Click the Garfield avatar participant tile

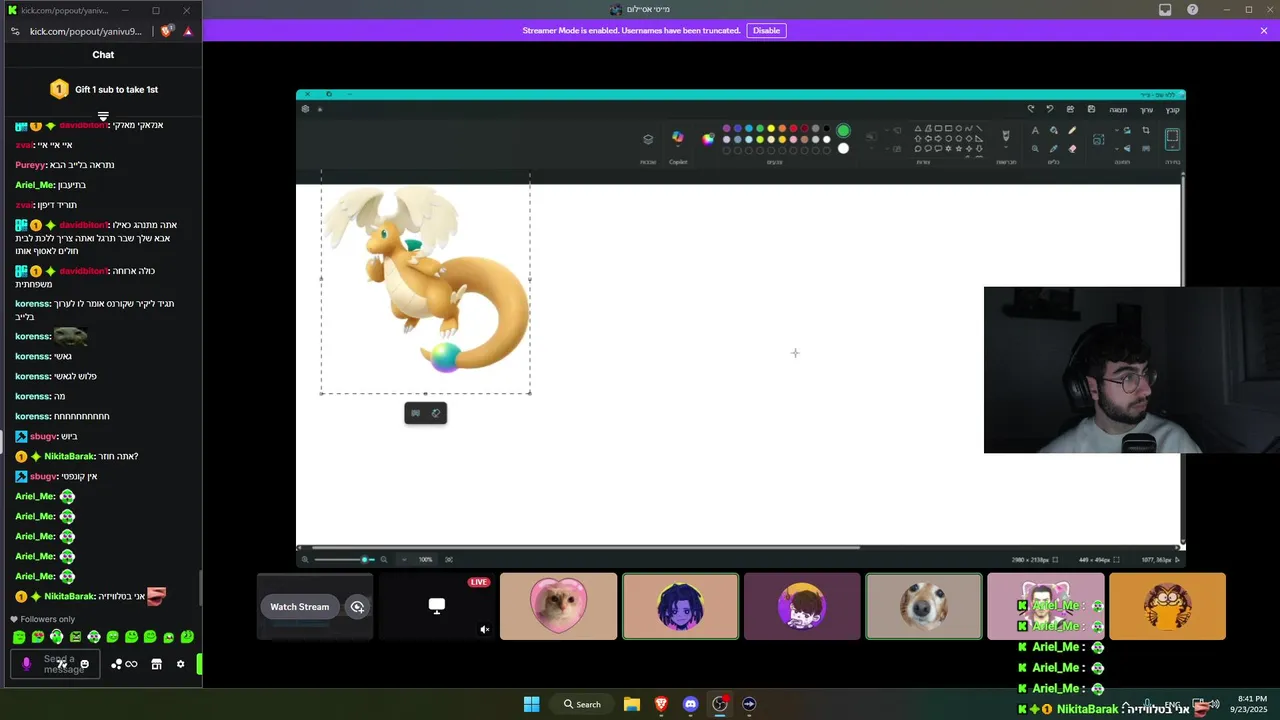point(1167,606)
